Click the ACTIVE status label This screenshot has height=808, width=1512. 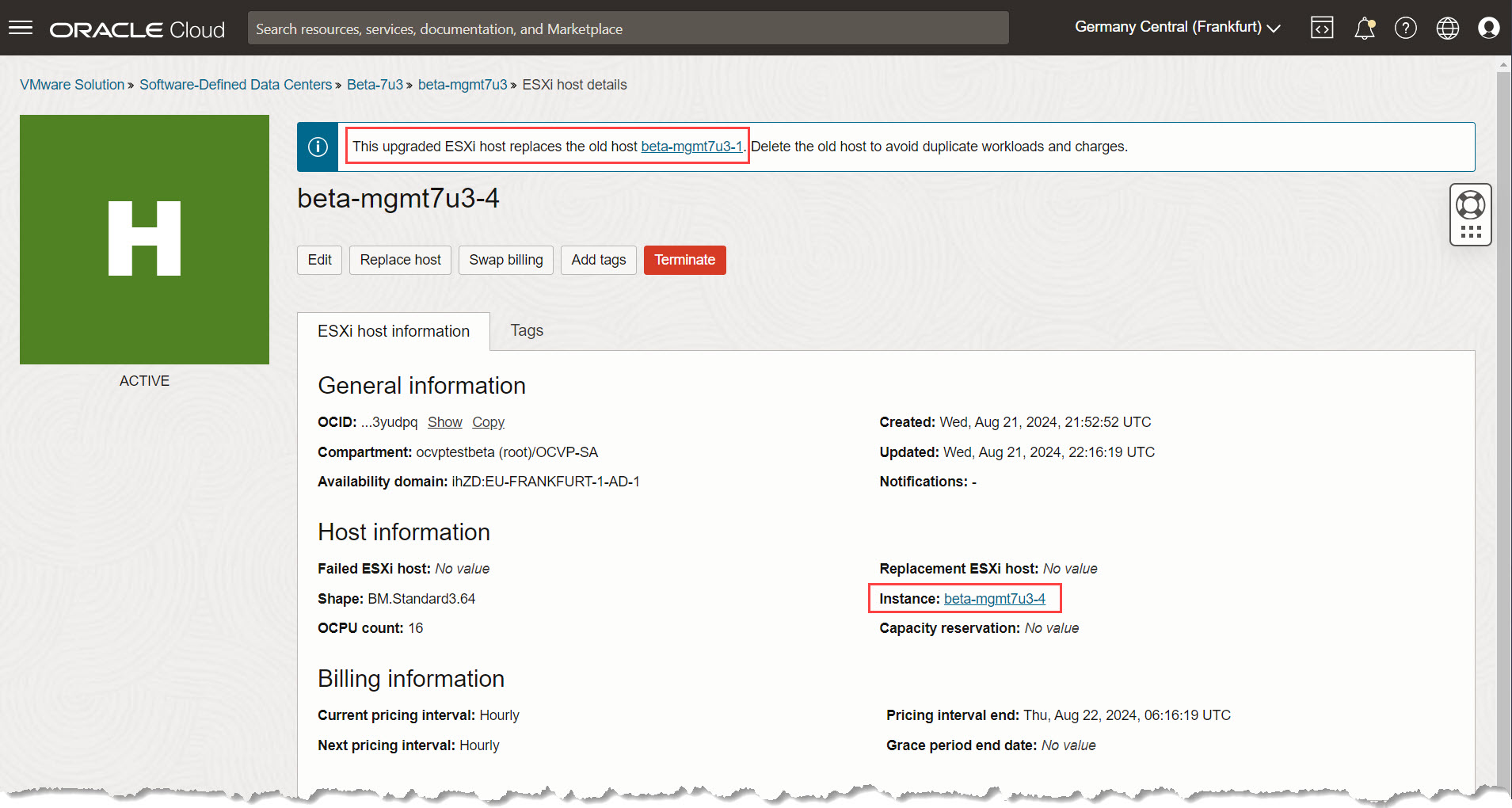144,381
